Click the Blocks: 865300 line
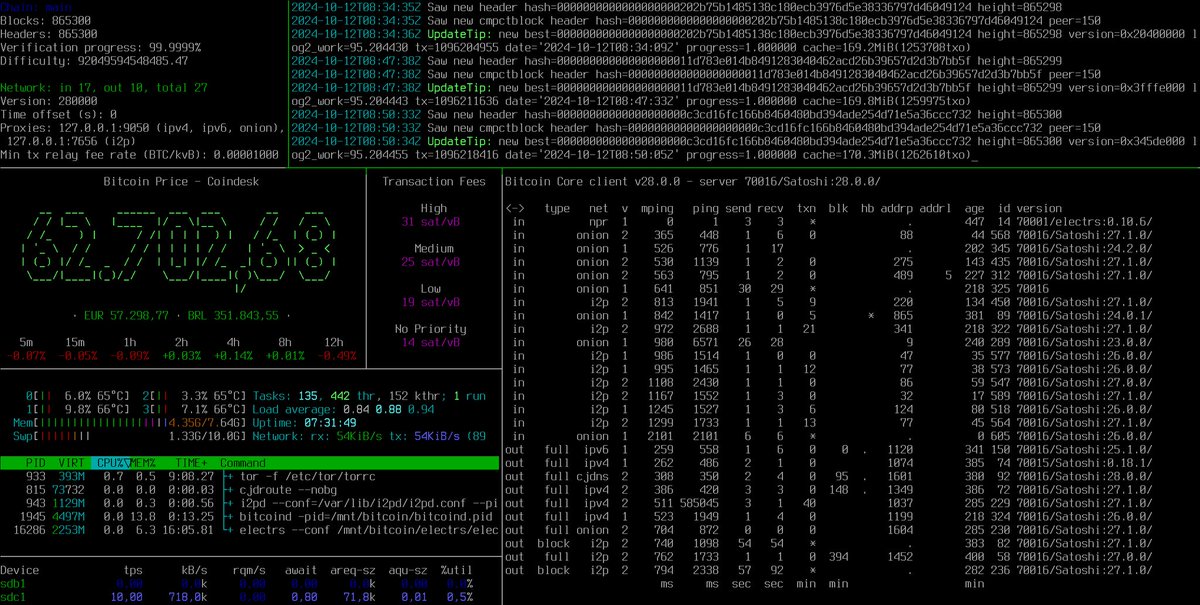Image resolution: width=1200 pixels, height=605 pixels. pyautogui.click(x=50, y=20)
